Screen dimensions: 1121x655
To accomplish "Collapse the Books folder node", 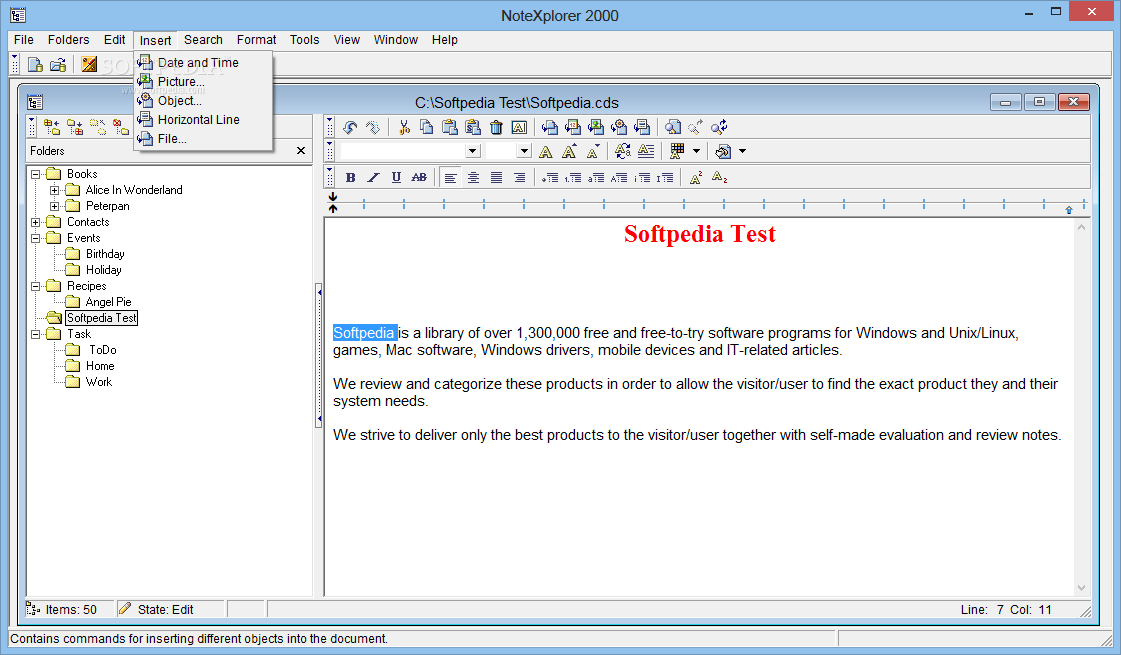I will pos(35,174).
